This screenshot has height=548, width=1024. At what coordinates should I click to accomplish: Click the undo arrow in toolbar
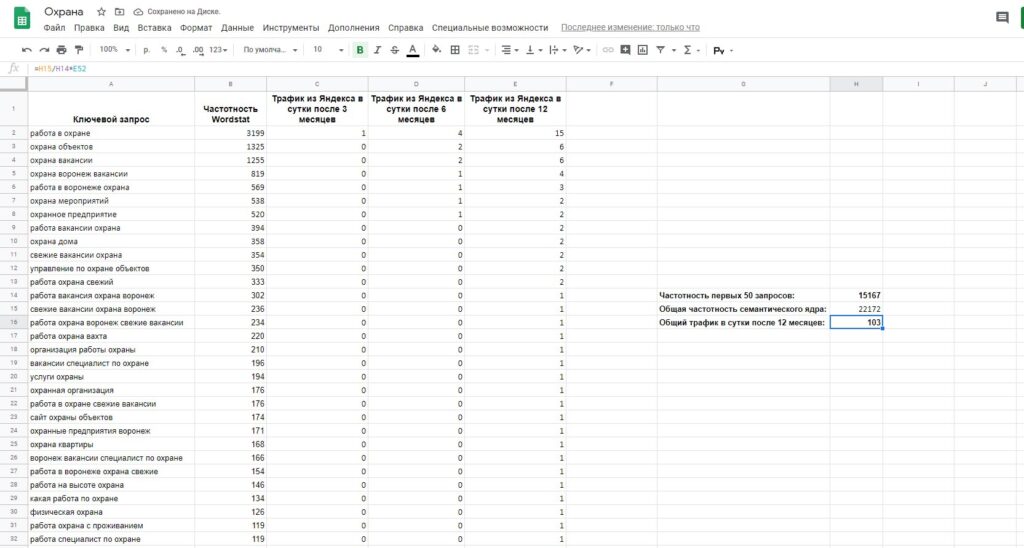point(27,49)
